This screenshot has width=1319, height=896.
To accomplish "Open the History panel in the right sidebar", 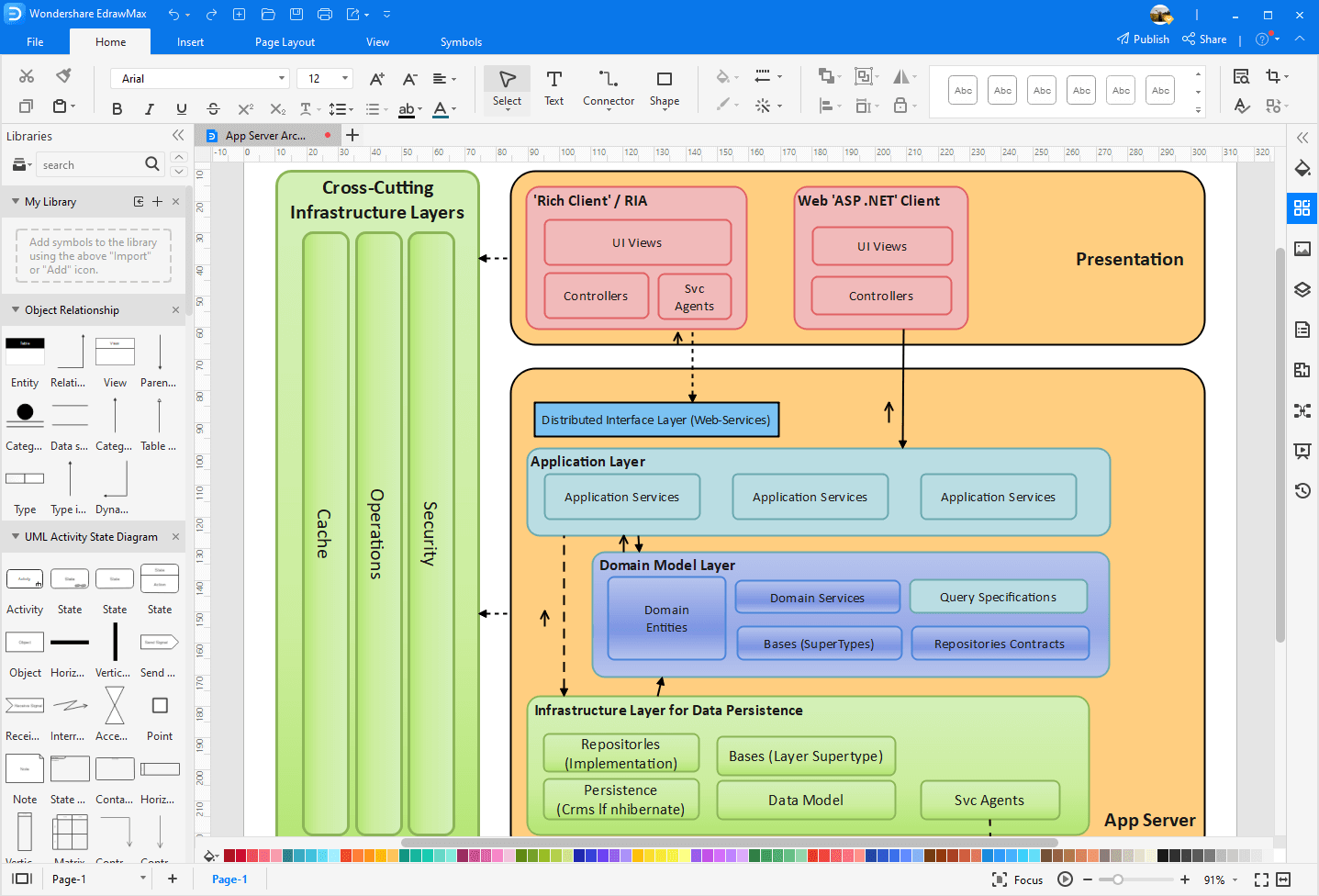I will [1302, 491].
